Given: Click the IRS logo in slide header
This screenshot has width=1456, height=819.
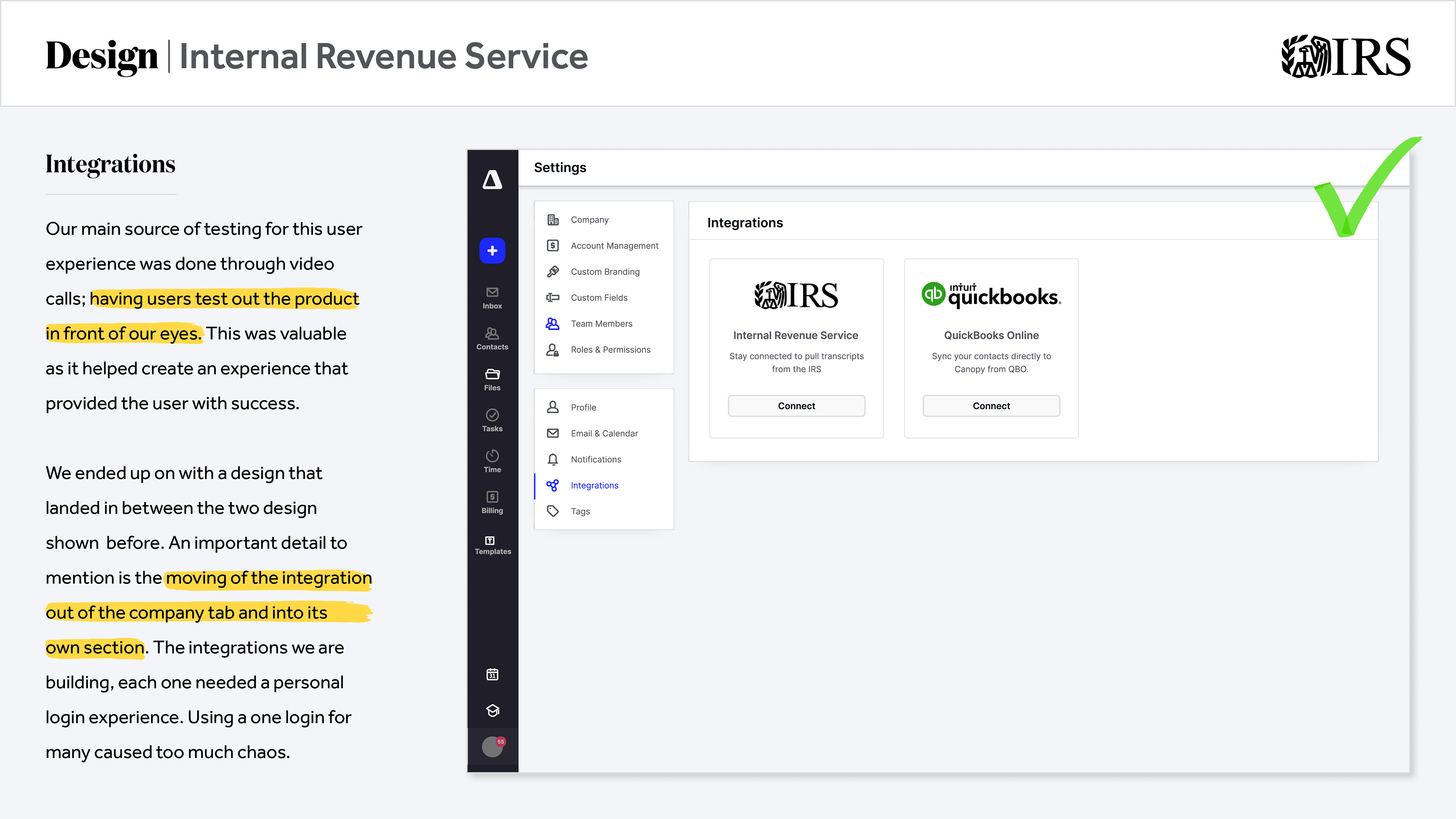Looking at the screenshot, I should [1346, 56].
